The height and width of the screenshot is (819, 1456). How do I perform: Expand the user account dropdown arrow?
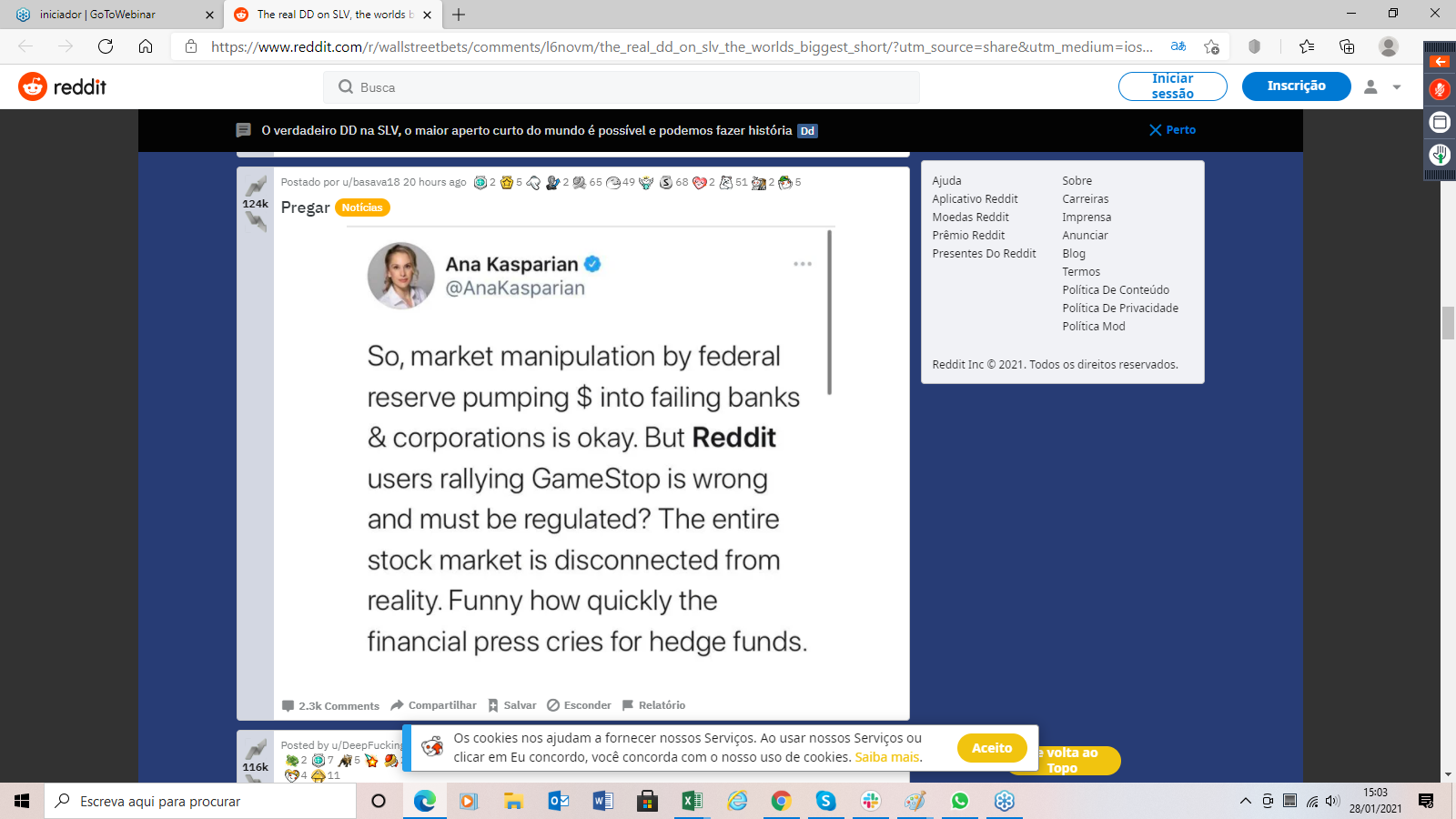[1397, 87]
